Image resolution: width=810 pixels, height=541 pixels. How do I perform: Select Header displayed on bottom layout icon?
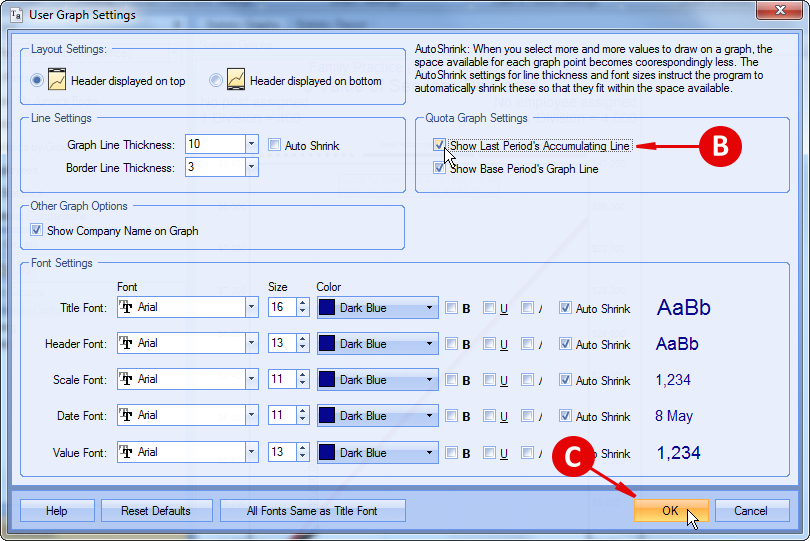tap(236, 80)
